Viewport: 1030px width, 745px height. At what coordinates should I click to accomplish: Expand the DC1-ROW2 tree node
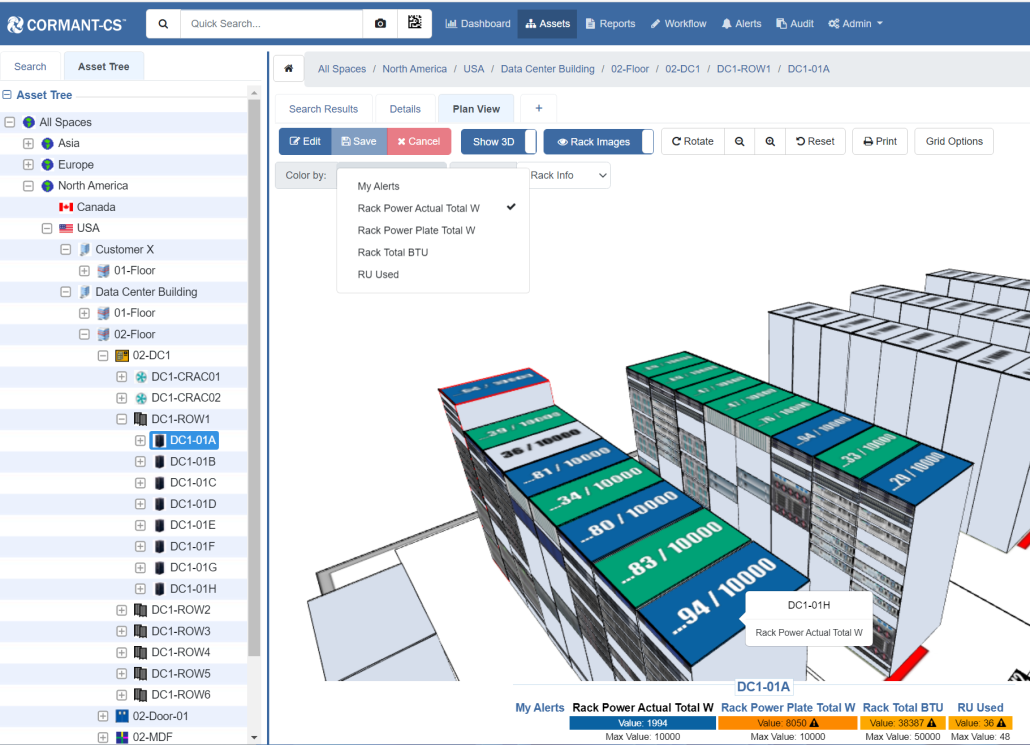coord(122,610)
